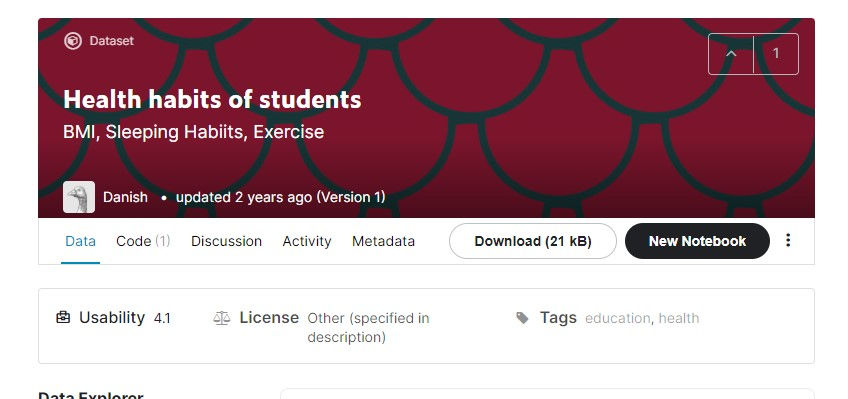The image size is (848, 399).
Task: Click the Dataset cube icon
Action: pyautogui.click(x=73, y=41)
